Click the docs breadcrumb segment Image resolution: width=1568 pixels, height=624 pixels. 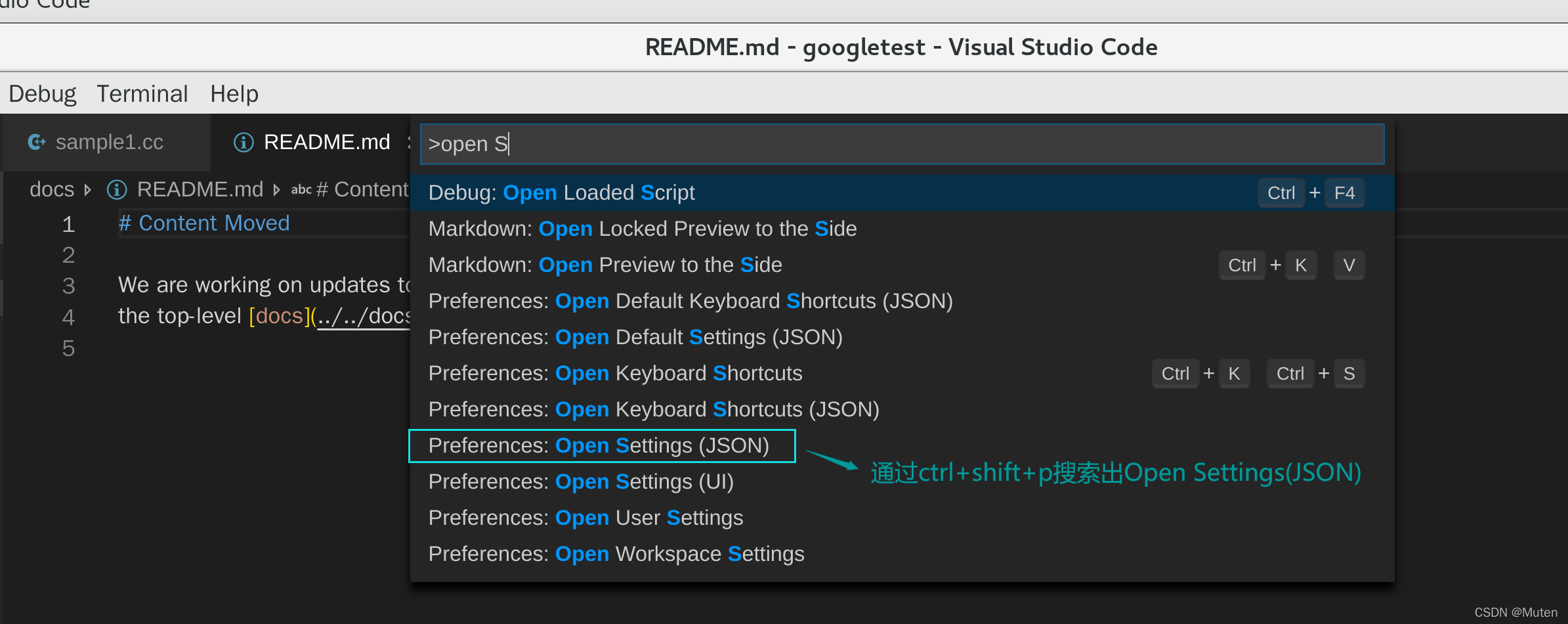52,190
